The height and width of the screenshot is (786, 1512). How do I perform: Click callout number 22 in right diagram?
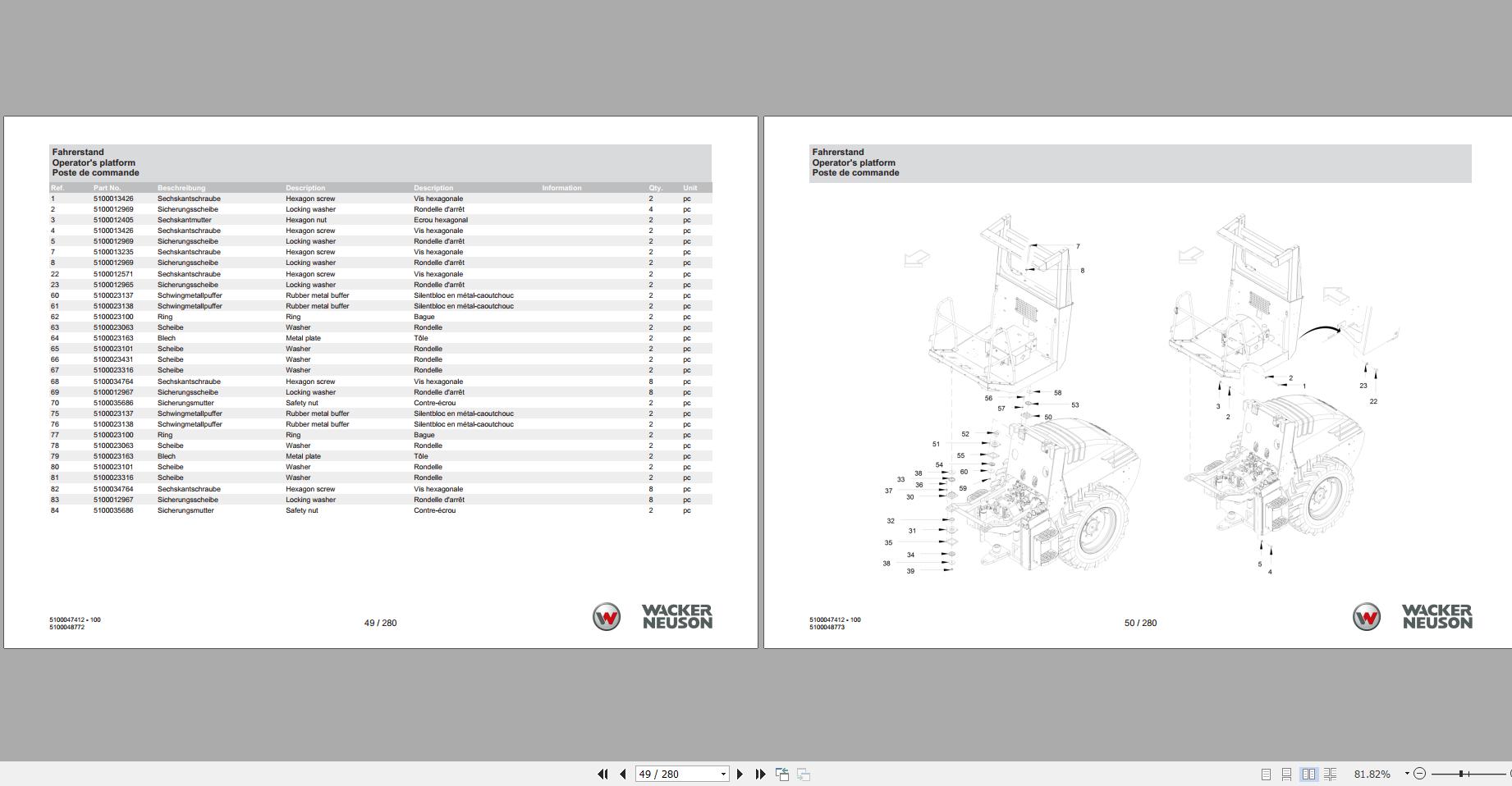pos(1373,401)
